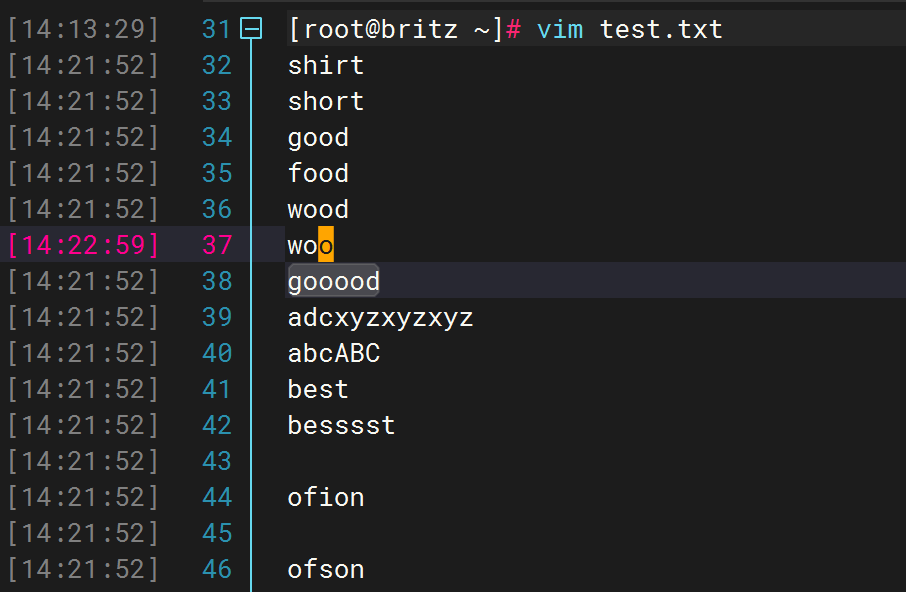Click line number 44
This screenshot has width=906, height=592.
point(217,497)
